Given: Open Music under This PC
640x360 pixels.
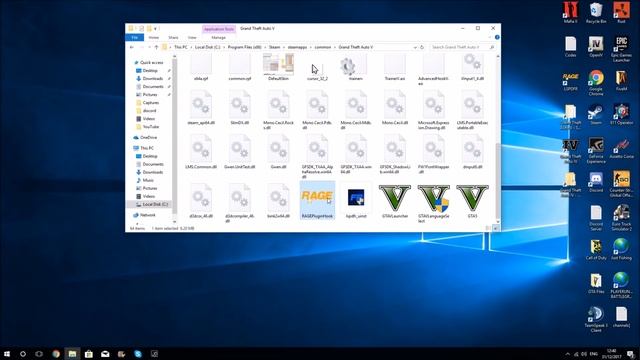Looking at the screenshot, I should click(148, 180).
